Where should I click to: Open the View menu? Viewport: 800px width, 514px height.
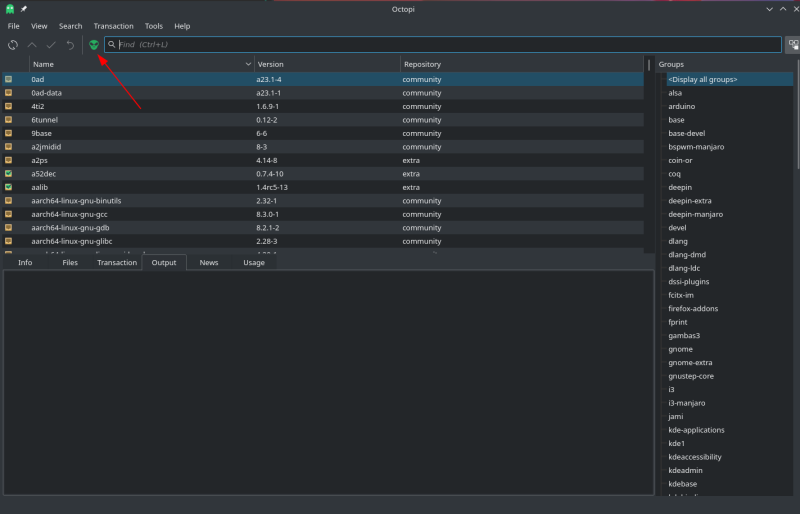[39, 26]
